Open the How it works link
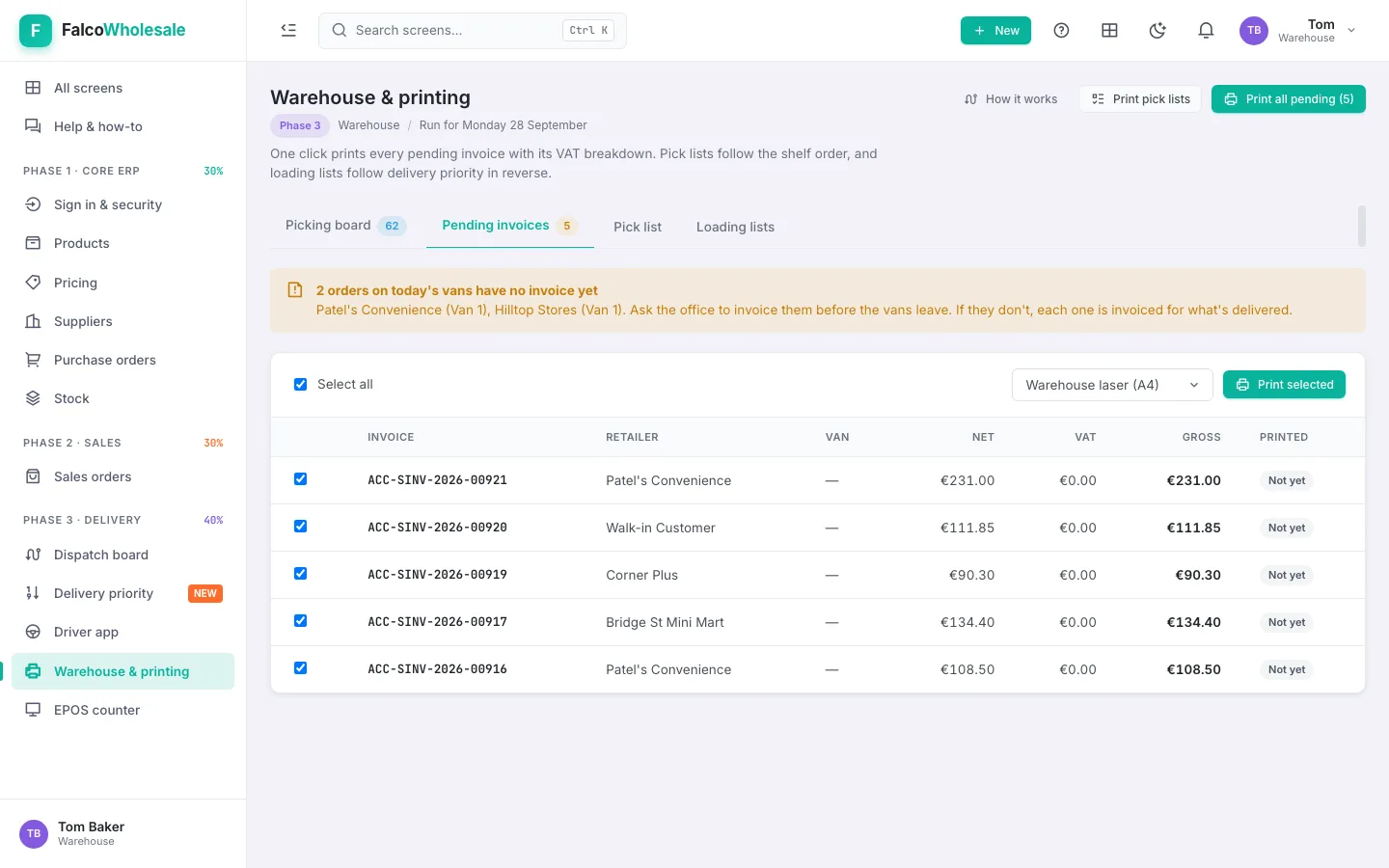Image resolution: width=1389 pixels, height=868 pixels. [x=1011, y=99]
